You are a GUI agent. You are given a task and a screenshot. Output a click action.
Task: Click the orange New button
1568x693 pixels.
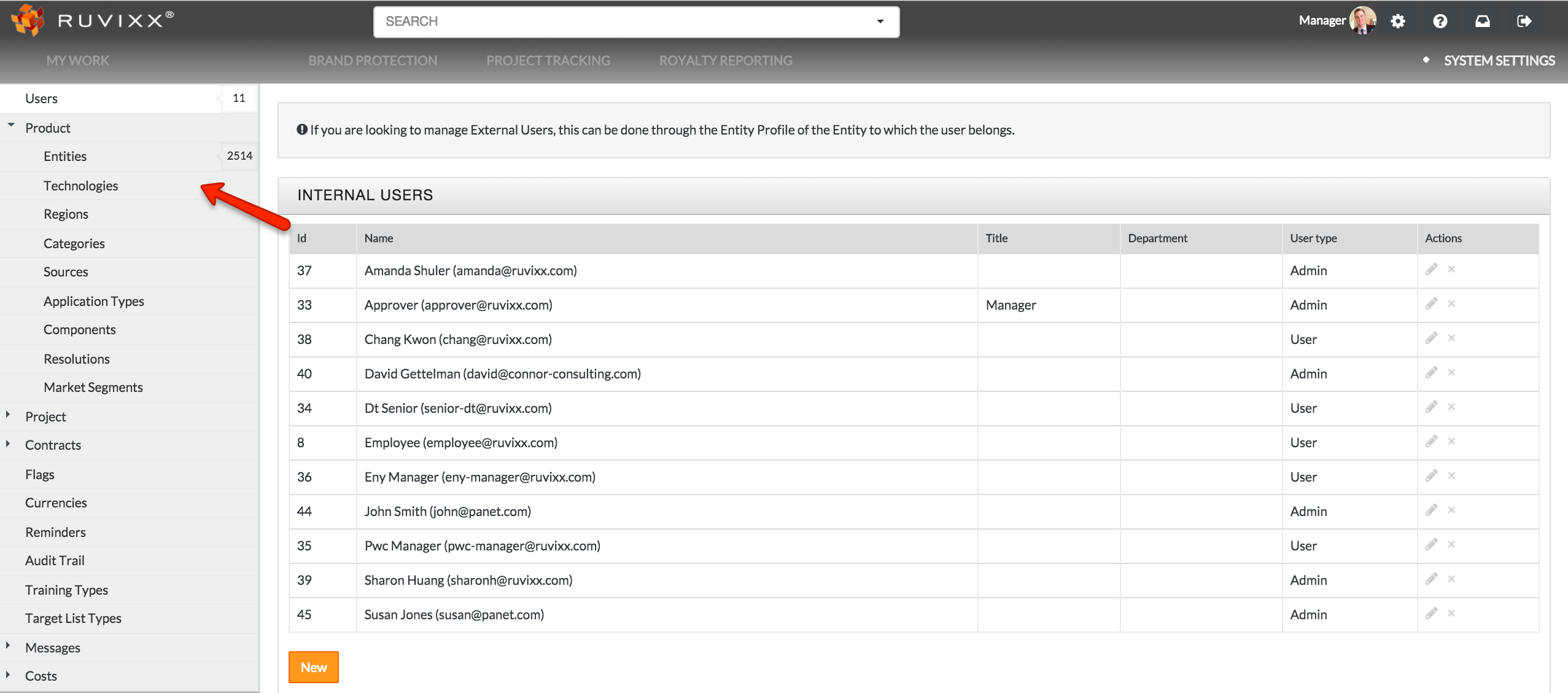coord(313,667)
